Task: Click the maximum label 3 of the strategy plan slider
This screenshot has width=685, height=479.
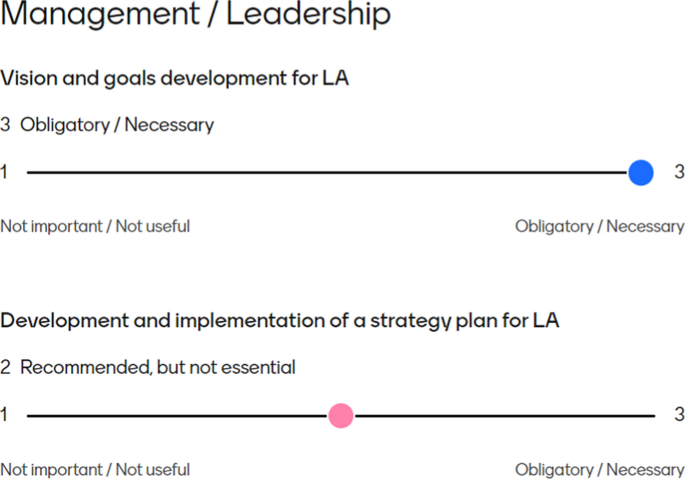Action: [x=679, y=416]
